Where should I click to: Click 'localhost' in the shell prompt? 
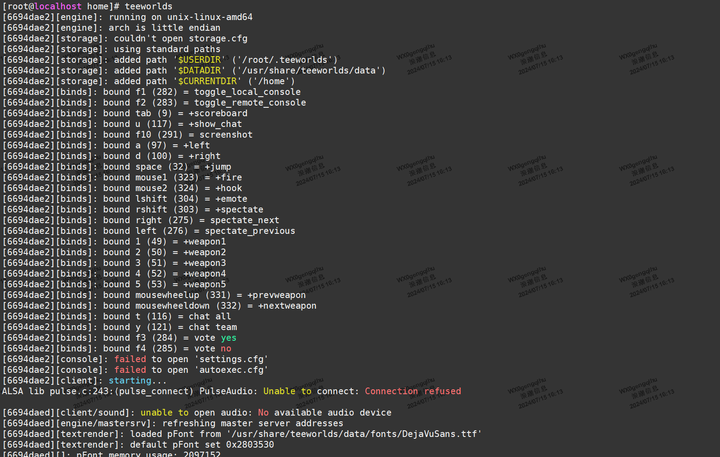(57, 6)
